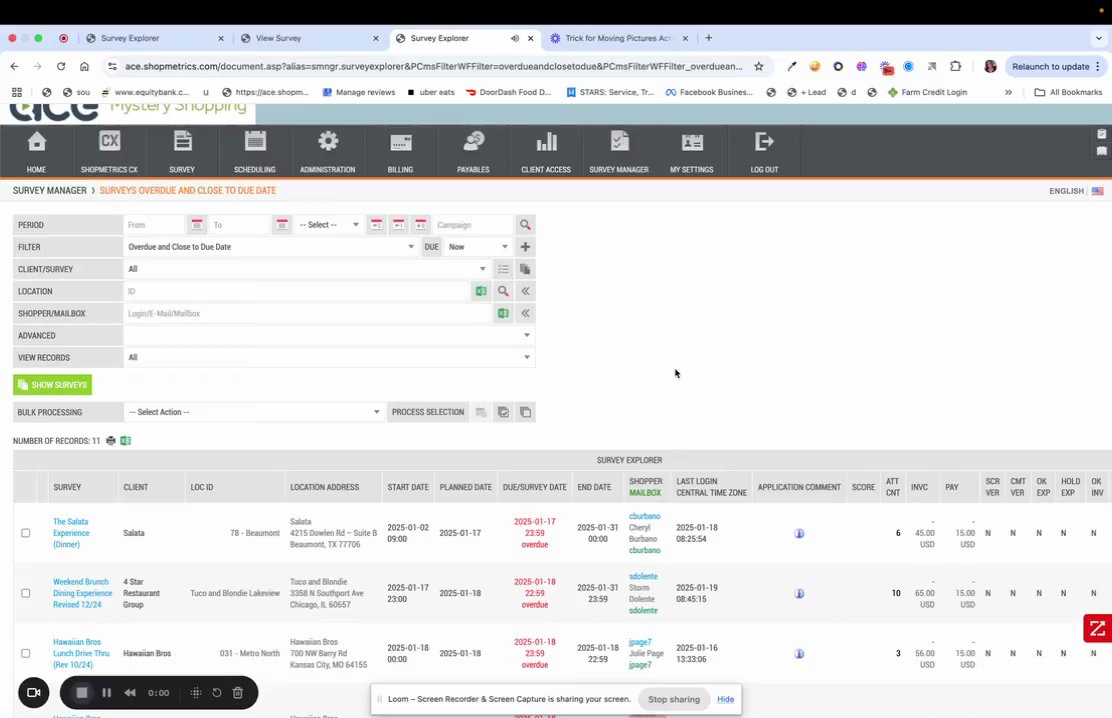
Task: Click Process Selection button
Action: 428,412
